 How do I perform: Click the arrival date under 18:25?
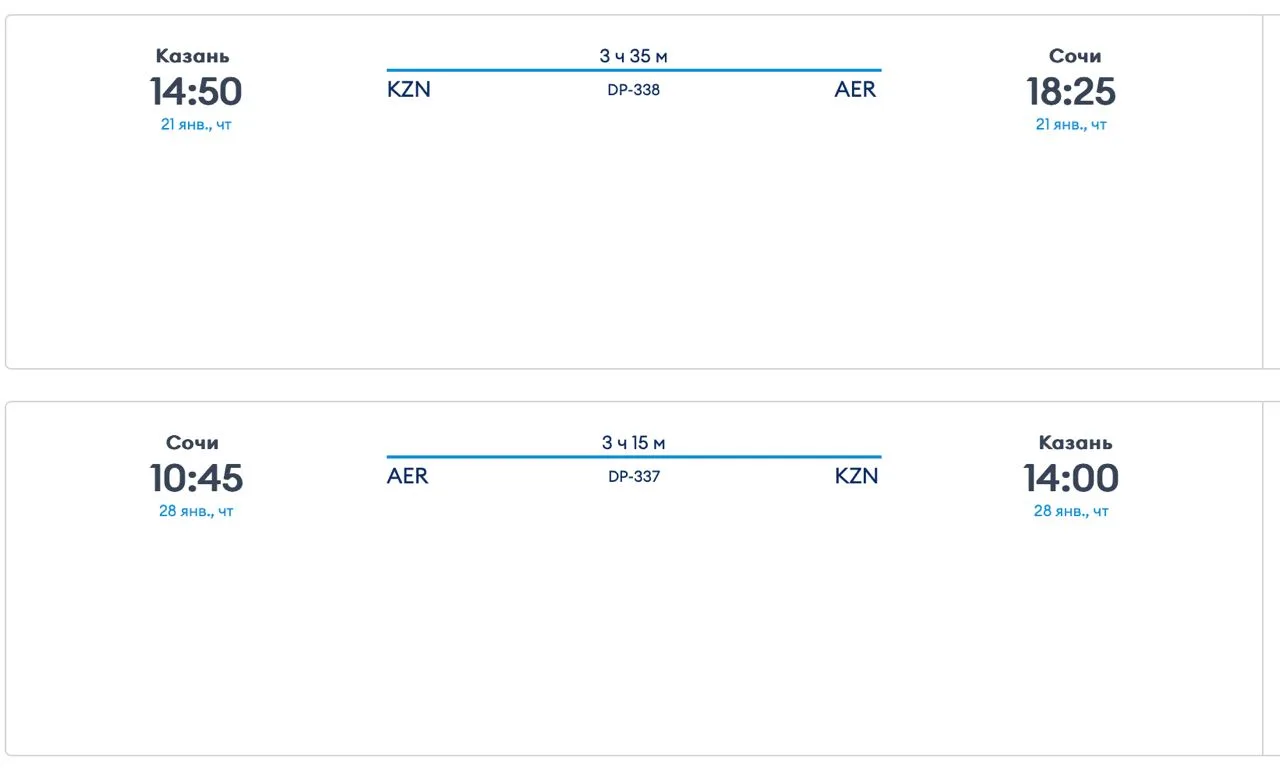coord(1071,125)
